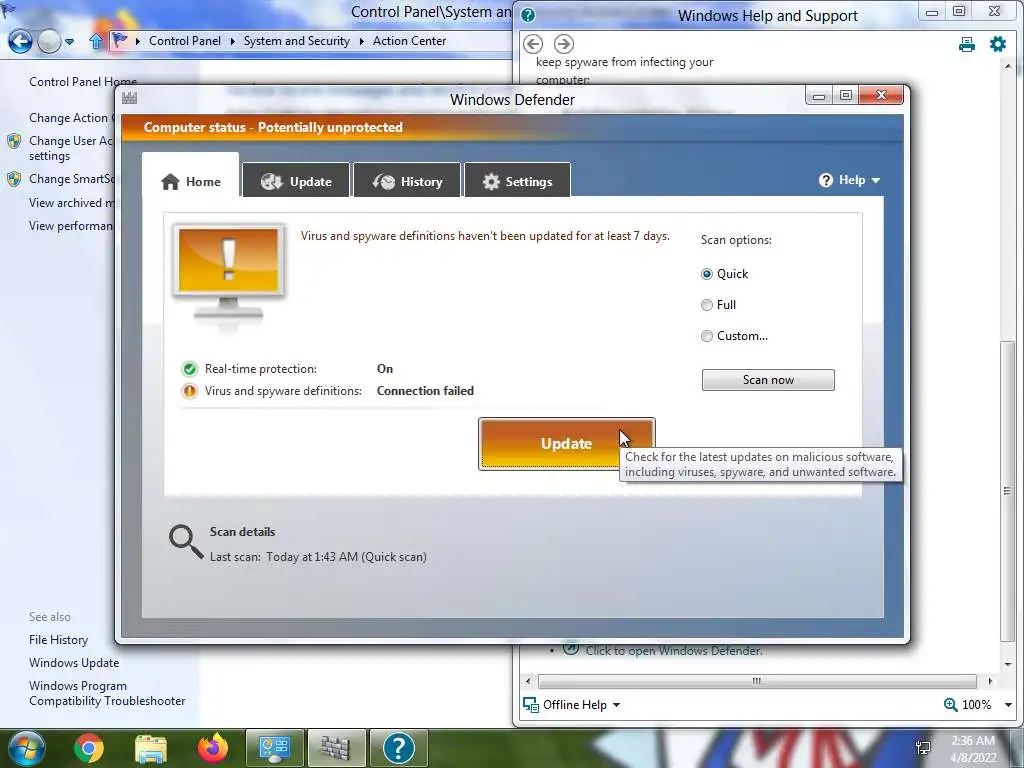
Task: Open the Settings tab
Action: 518,181
